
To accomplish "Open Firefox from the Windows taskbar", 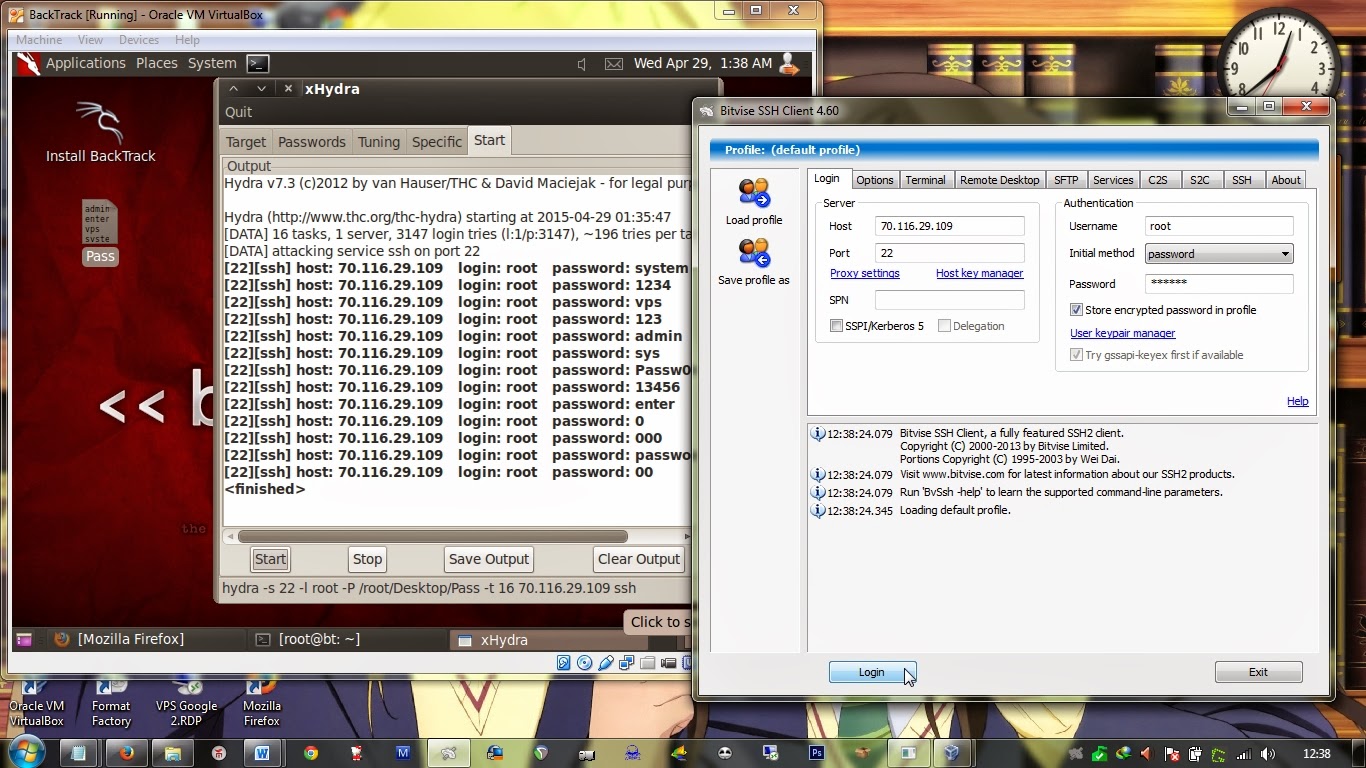I will (x=126, y=753).
